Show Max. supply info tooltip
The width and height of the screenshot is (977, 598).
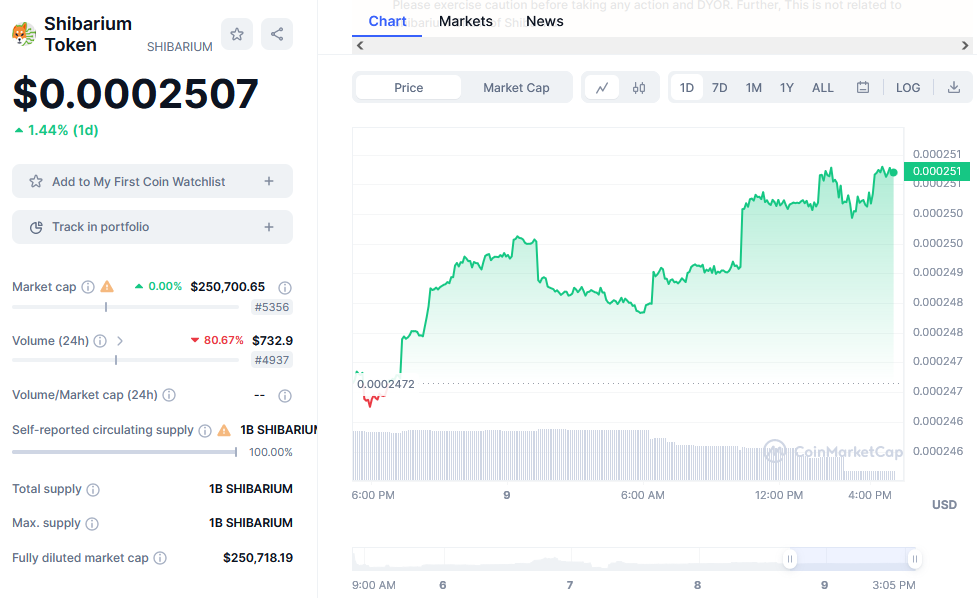(92, 524)
